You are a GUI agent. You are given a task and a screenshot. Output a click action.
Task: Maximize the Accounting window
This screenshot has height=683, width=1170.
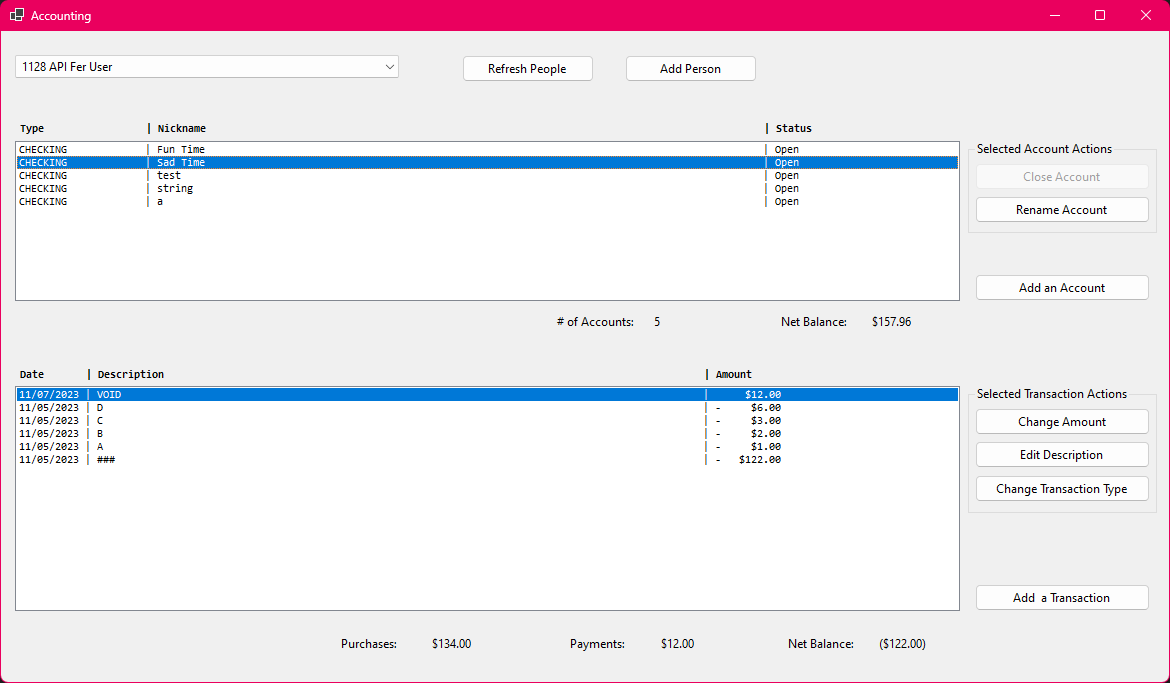click(x=1100, y=15)
